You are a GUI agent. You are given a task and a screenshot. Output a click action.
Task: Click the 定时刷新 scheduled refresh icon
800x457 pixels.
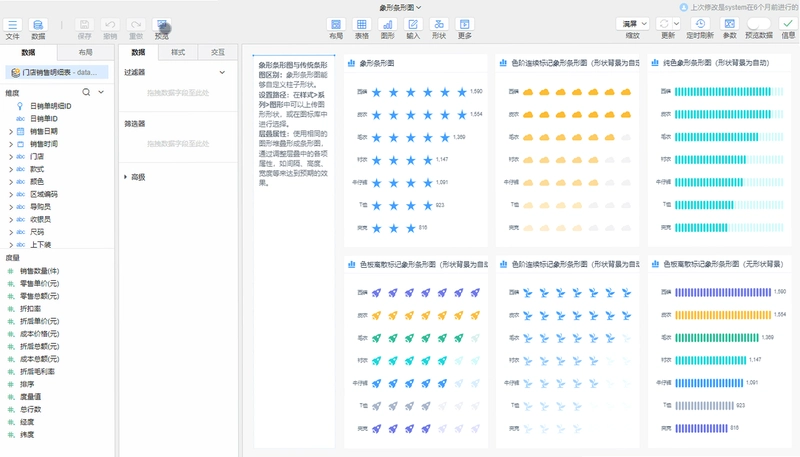[x=700, y=24]
